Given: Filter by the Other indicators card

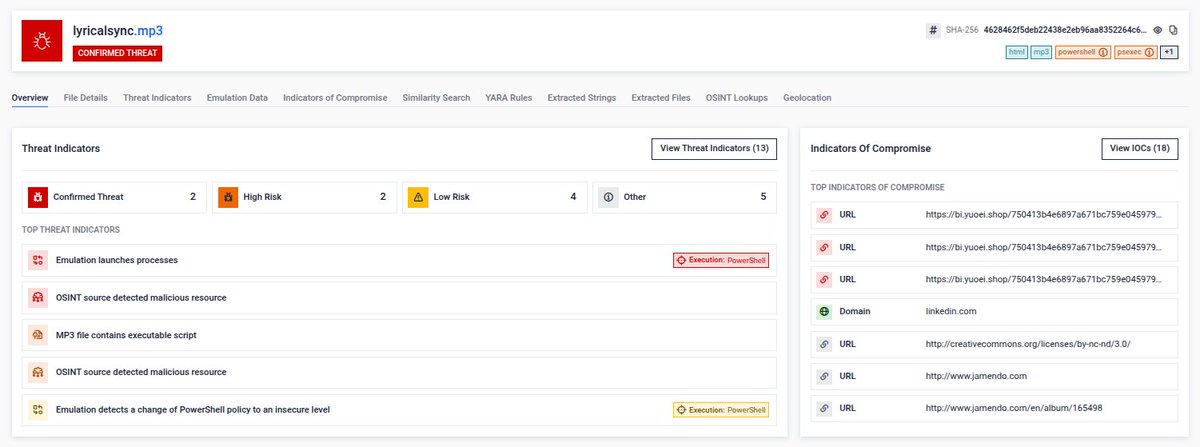Looking at the screenshot, I should (685, 197).
